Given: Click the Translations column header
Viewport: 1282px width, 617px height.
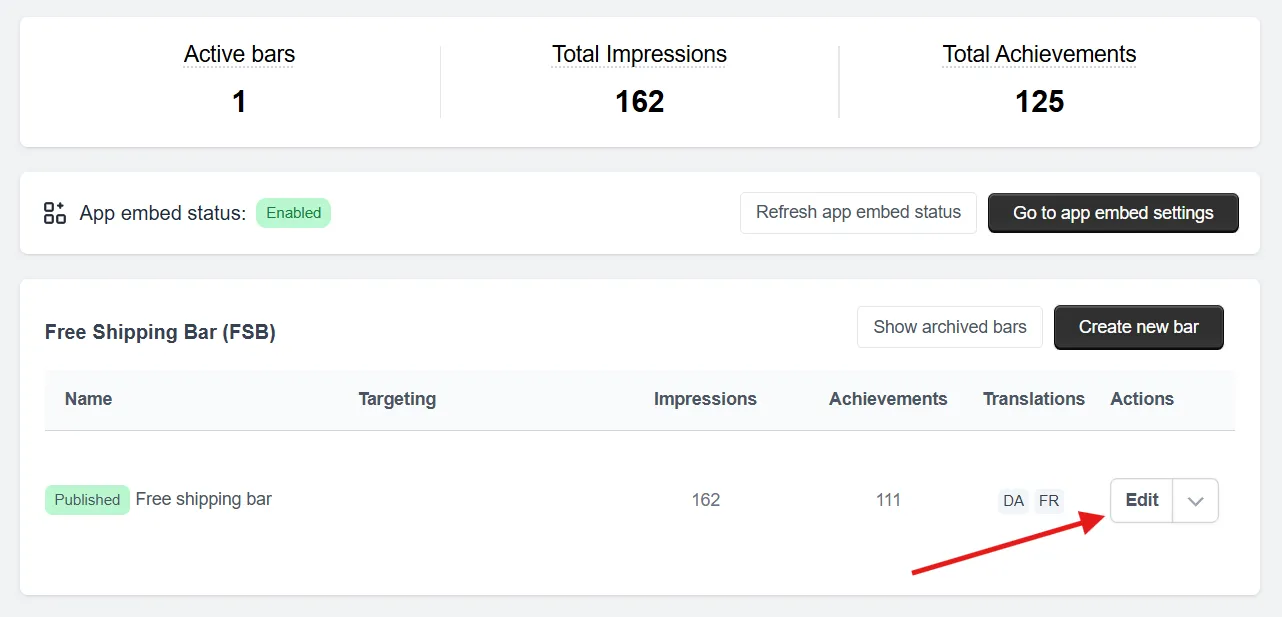Looking at the screenshot, I should 1034,399.
